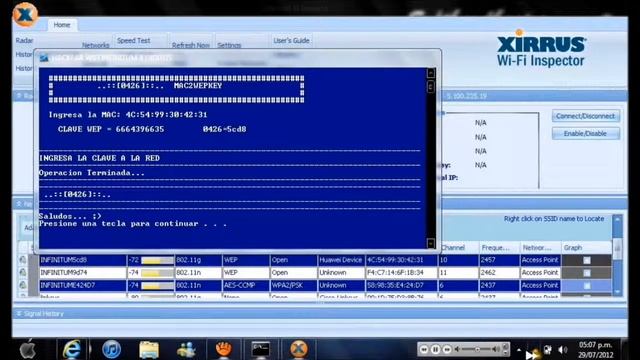Select the INFINITUME424D7 SSID cell

click(82, 285)
